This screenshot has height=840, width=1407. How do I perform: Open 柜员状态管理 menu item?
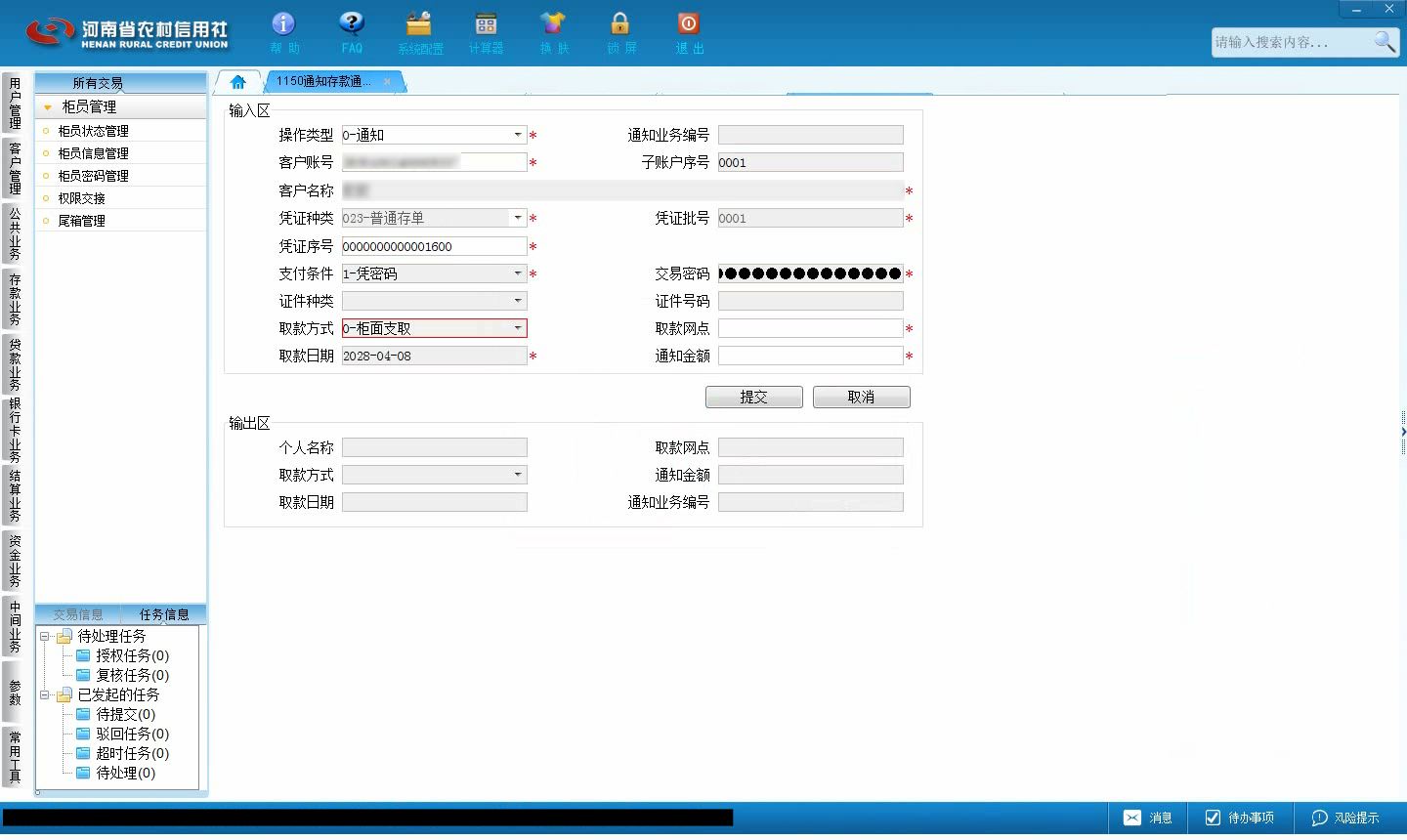click(93, 131)
